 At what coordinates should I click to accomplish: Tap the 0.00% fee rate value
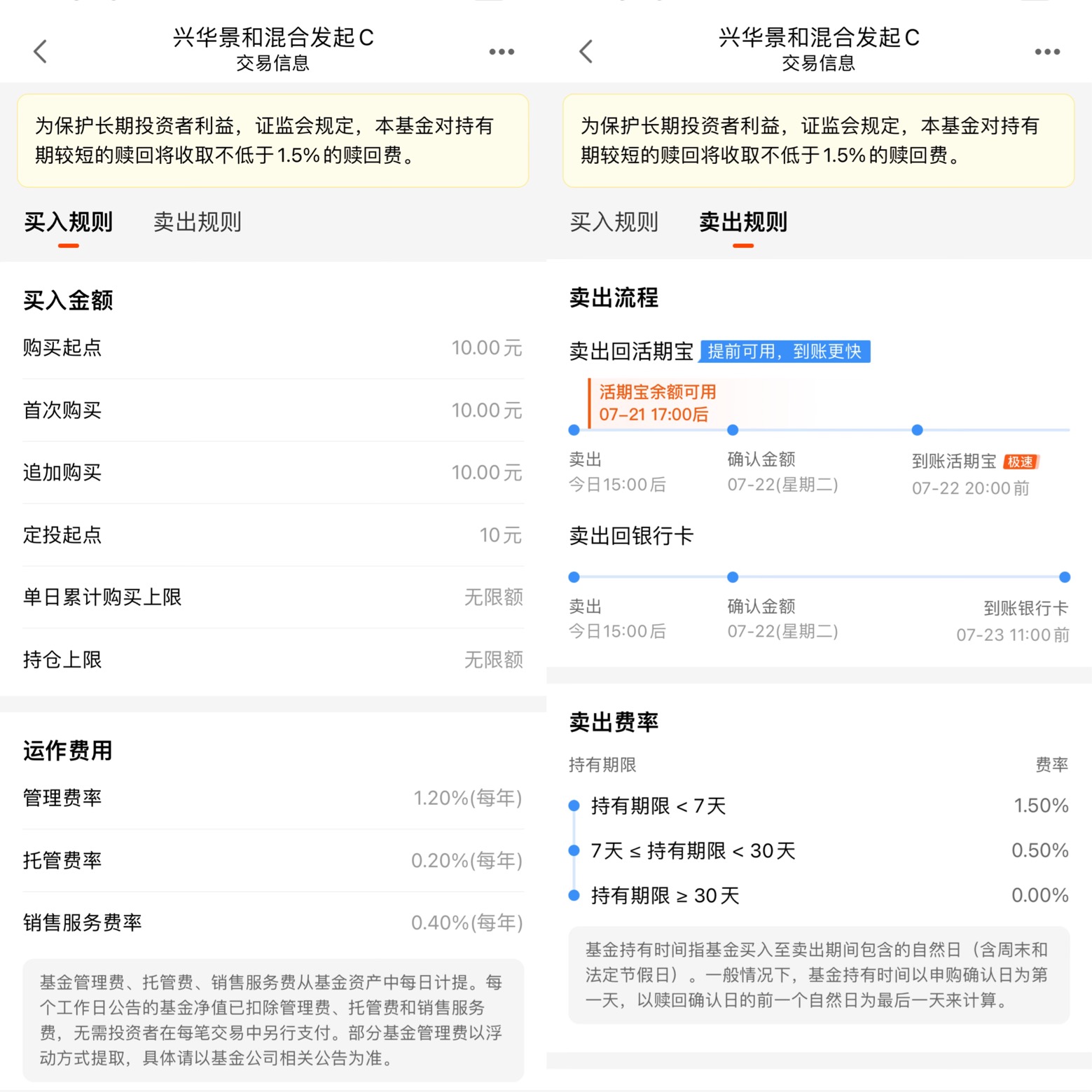pyautogui.click(x=1040, y=896)
